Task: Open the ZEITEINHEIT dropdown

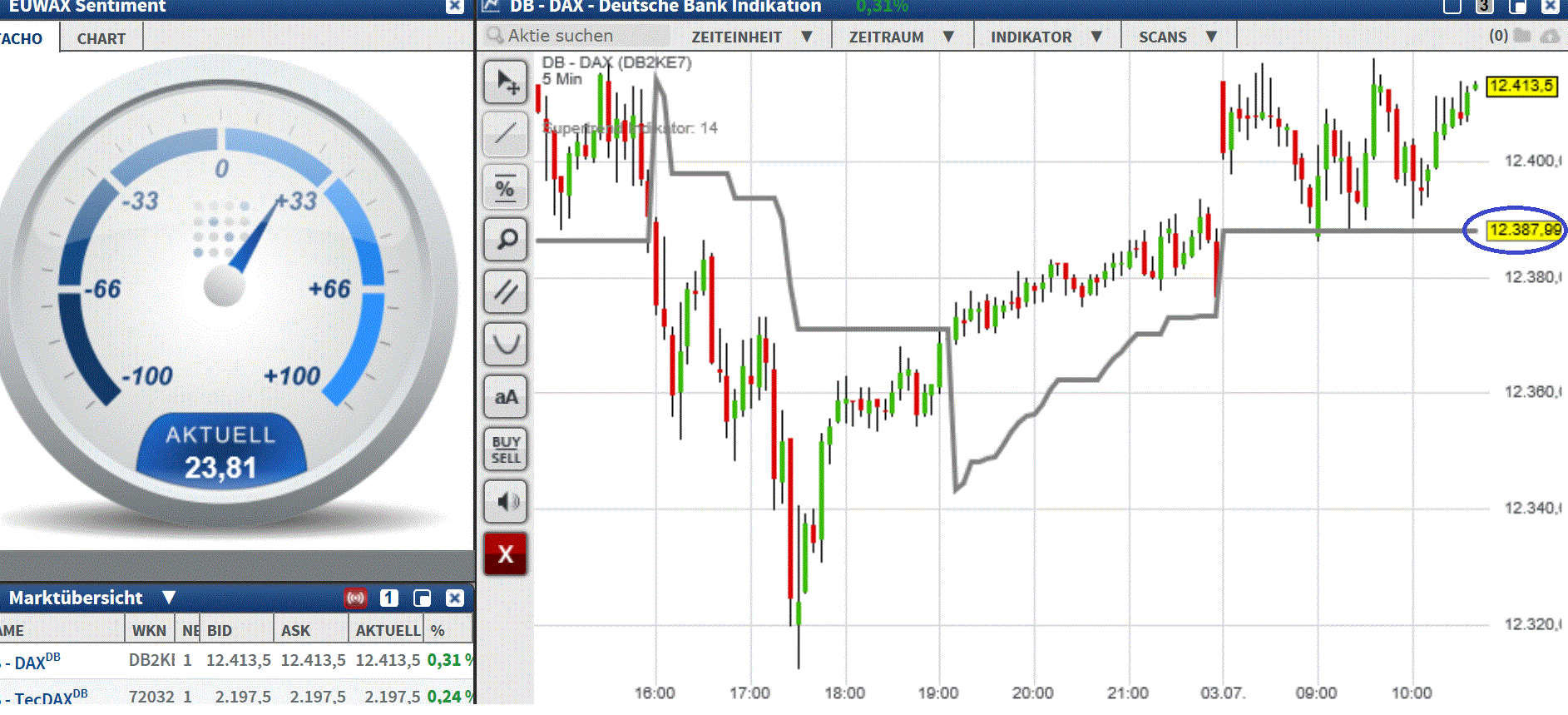Action: [x=751, y=37]
